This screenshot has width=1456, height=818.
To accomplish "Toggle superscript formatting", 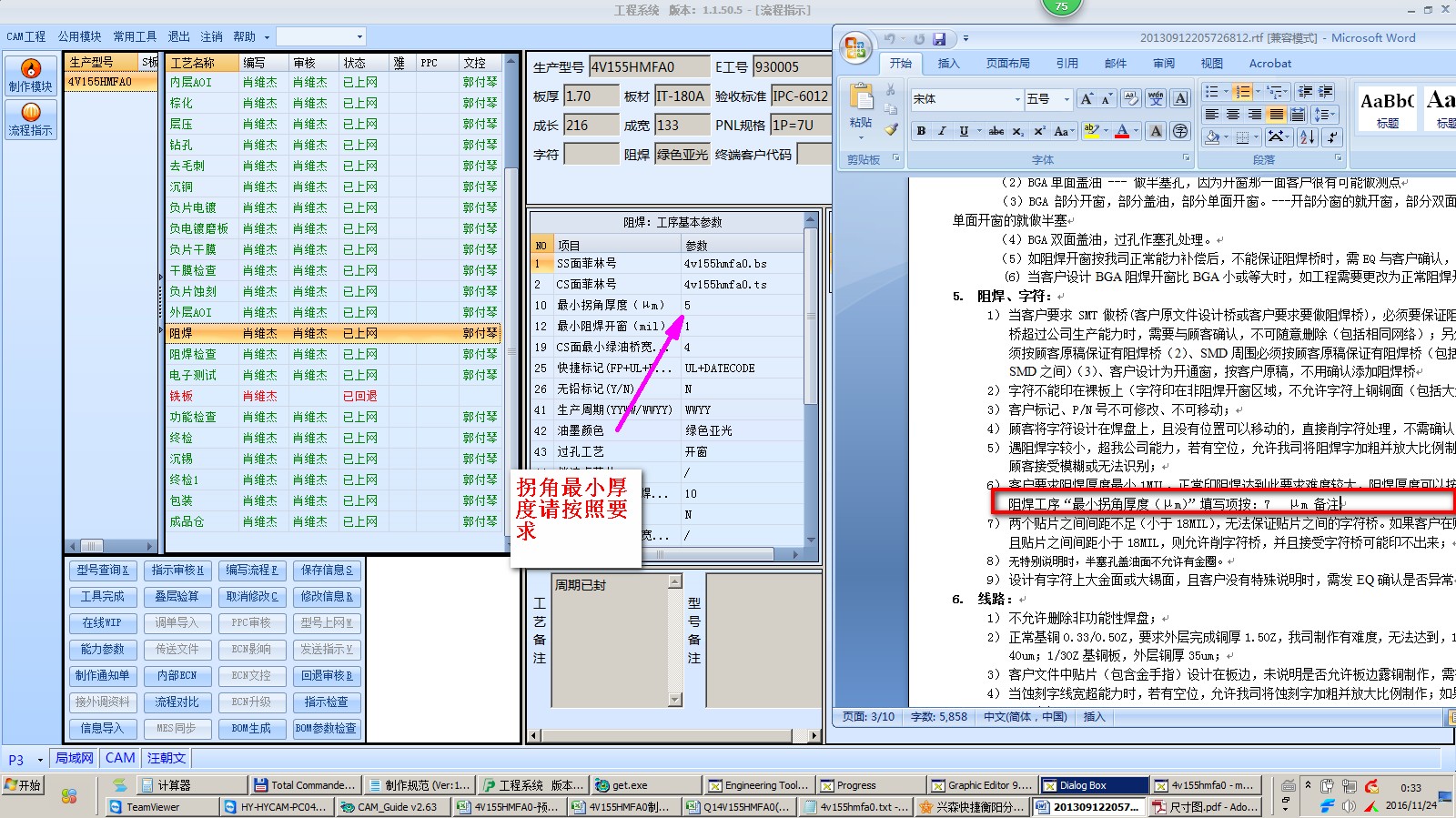I will point(1039,131).
